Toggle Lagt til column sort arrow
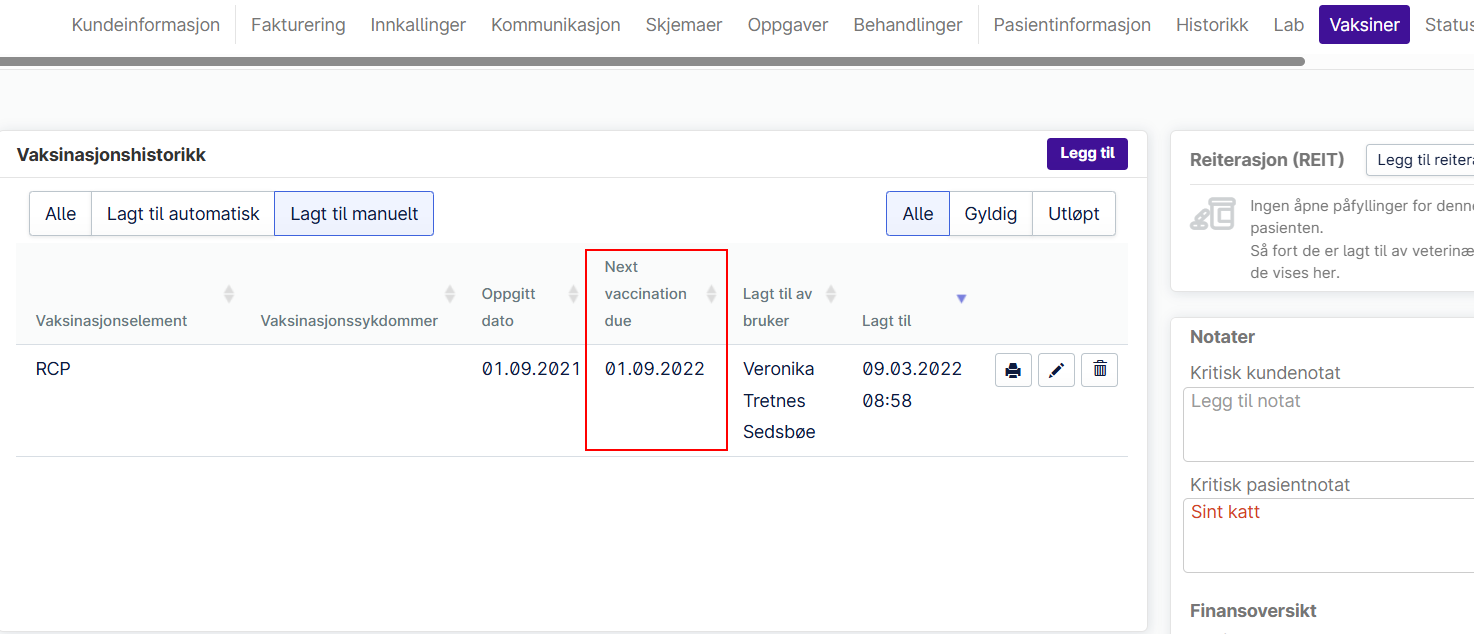The image size is (1474, 634). pyautogui.click(x=961, y=298)
